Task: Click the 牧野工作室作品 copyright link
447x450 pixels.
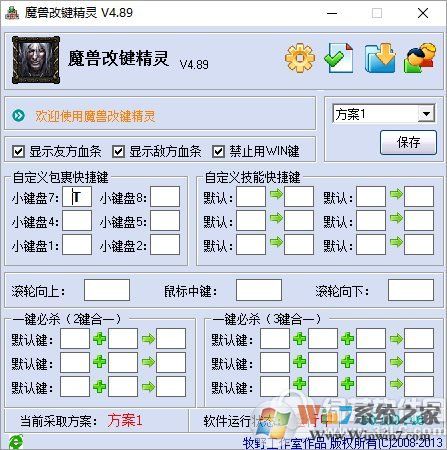Action: [343, 443]
